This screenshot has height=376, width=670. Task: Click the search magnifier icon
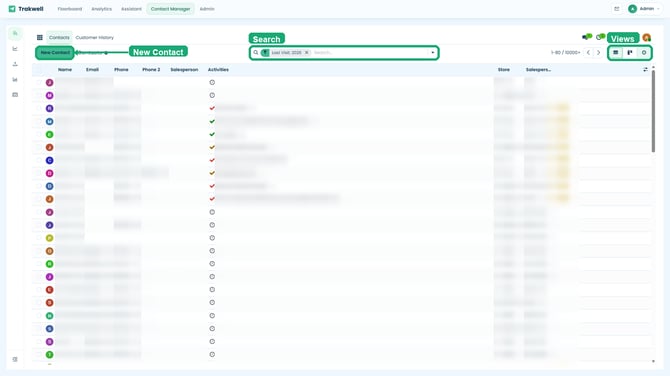256,53
